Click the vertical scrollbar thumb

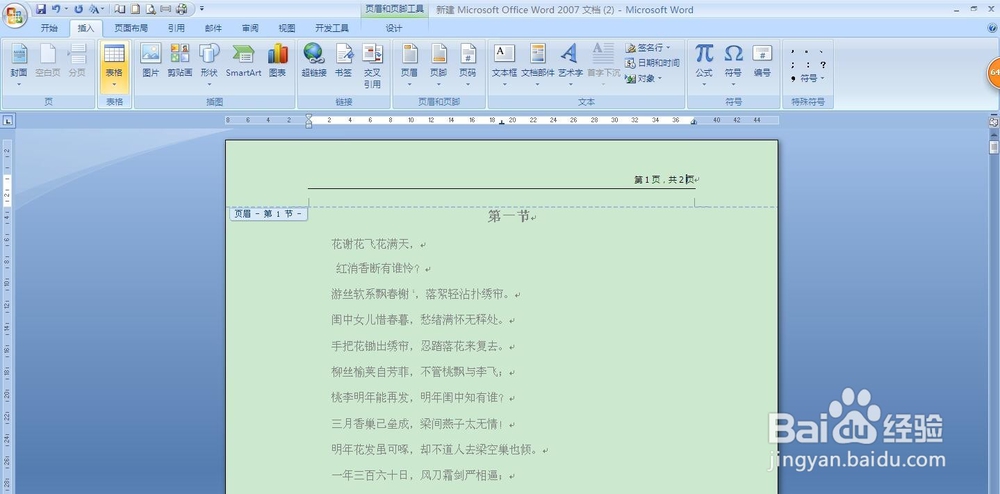tap(994, 147)
